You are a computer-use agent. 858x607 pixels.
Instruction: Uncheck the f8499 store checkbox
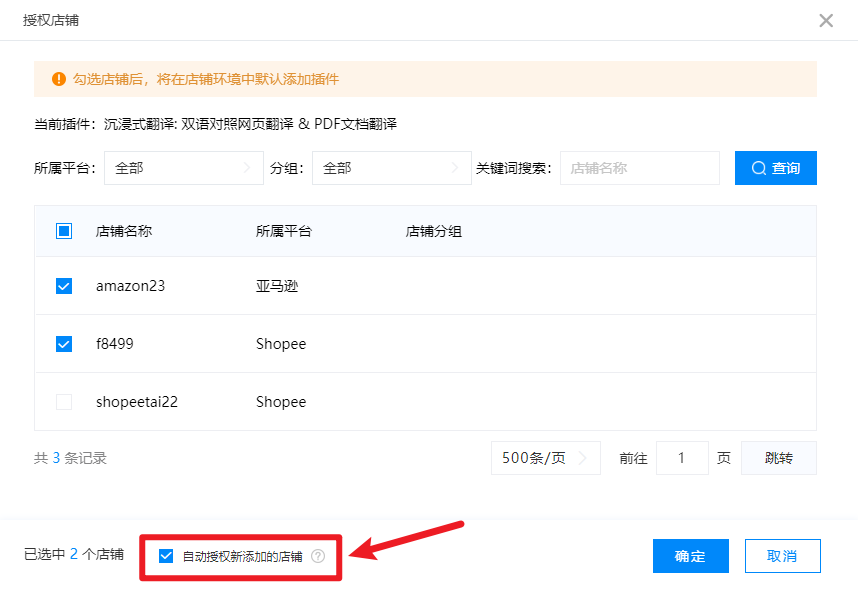click(x=64, y=344)
